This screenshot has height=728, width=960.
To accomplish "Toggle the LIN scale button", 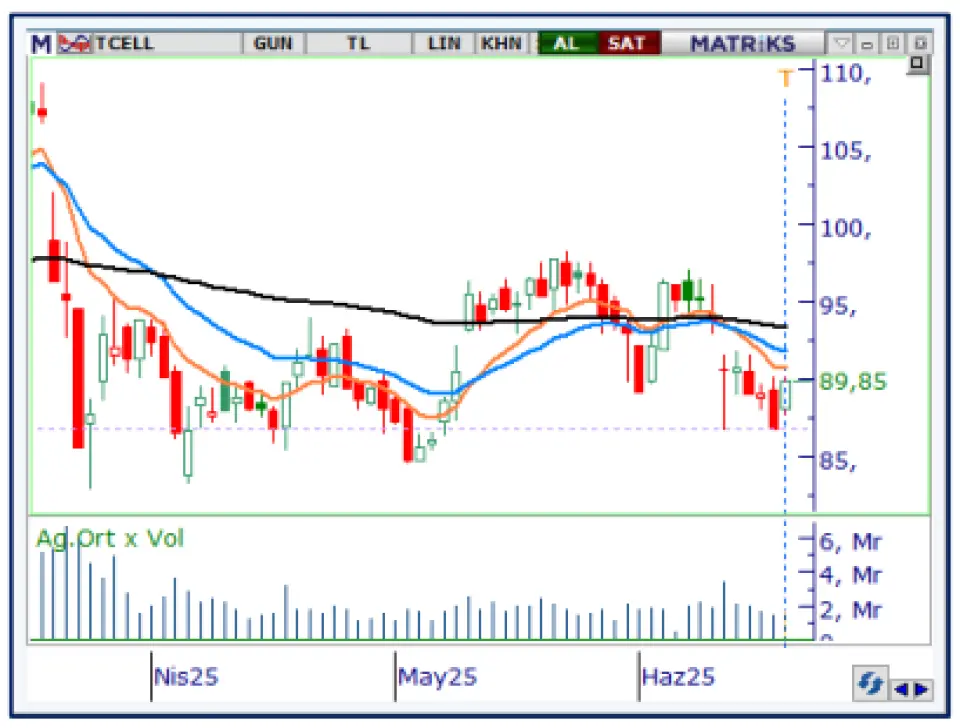I will [444, 43].
